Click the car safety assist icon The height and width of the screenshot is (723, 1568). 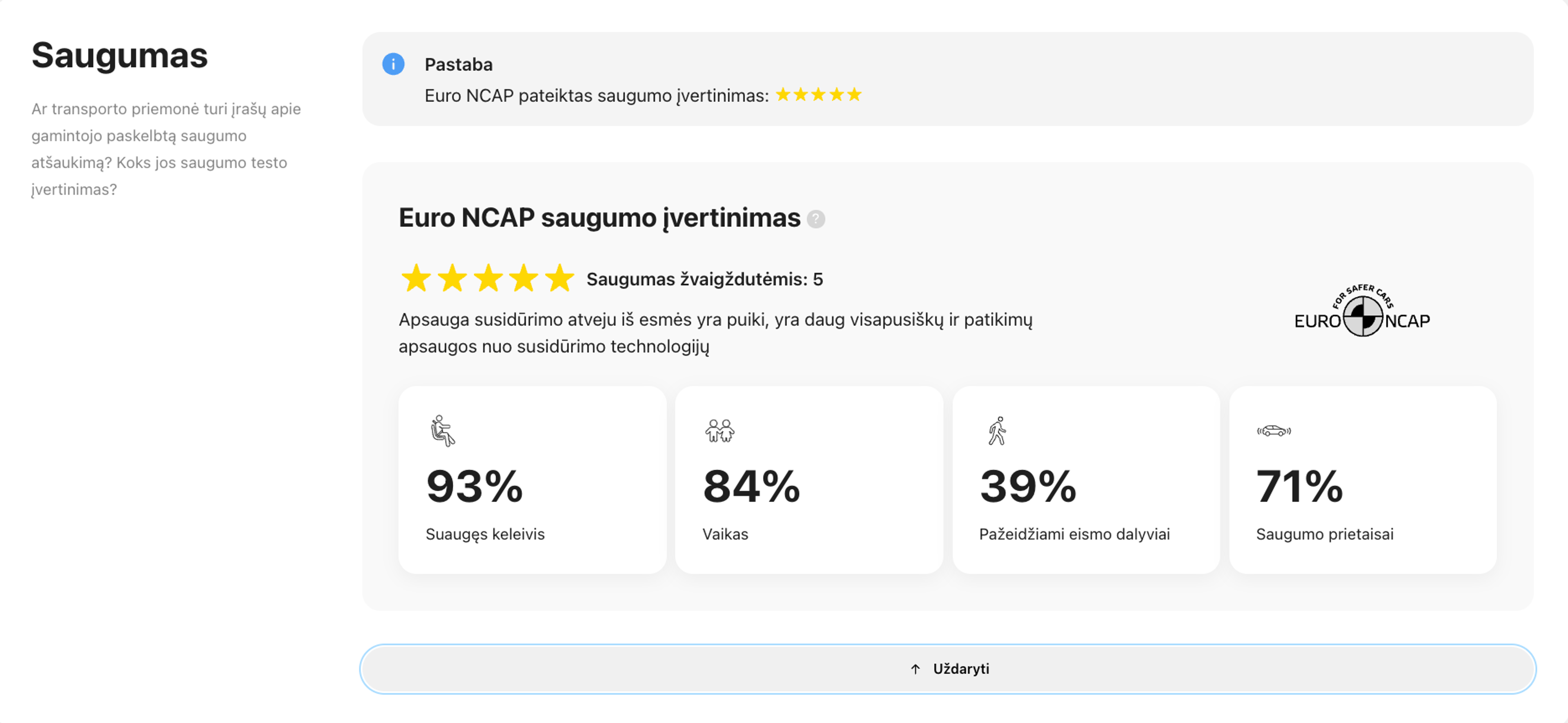coord(1274,431)
